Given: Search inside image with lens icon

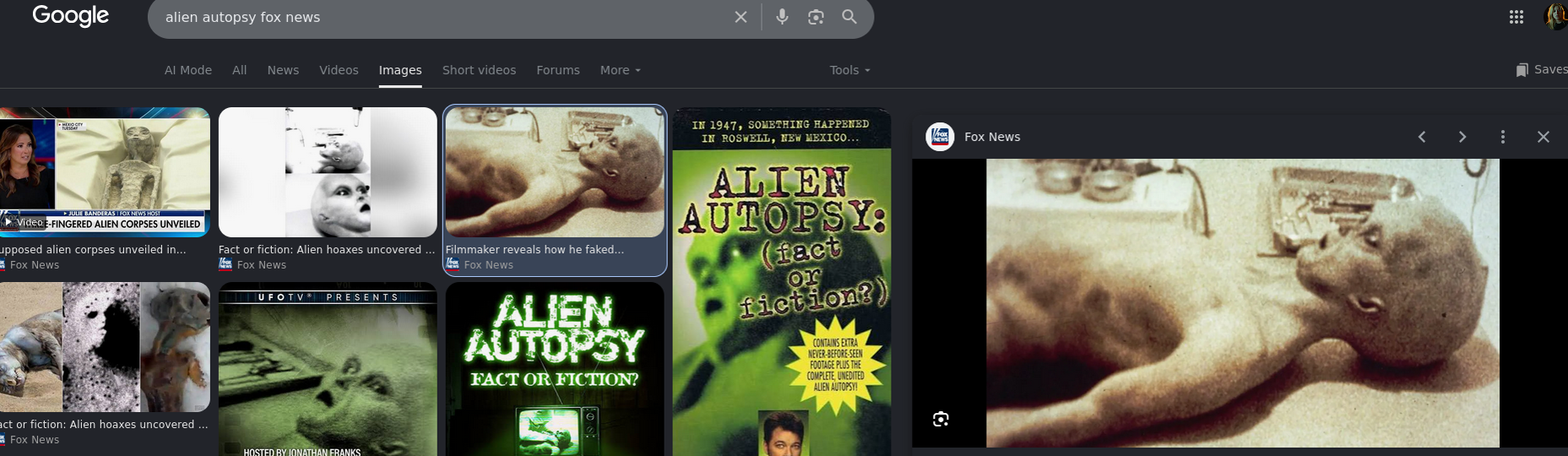Looking at the screenshot, I should point(941,420).
